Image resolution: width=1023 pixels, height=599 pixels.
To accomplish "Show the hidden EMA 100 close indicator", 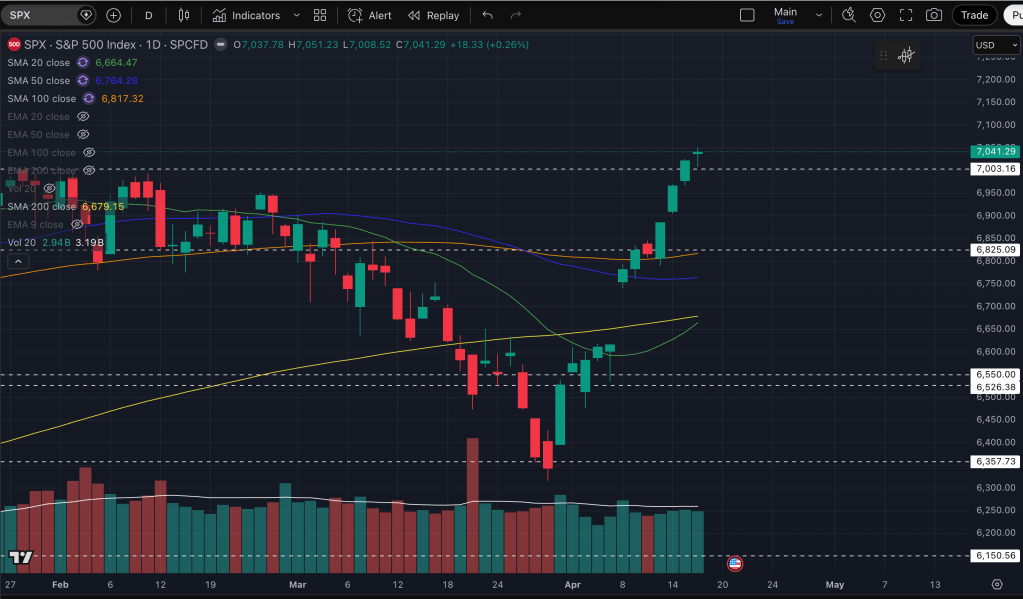I will 89,153.
